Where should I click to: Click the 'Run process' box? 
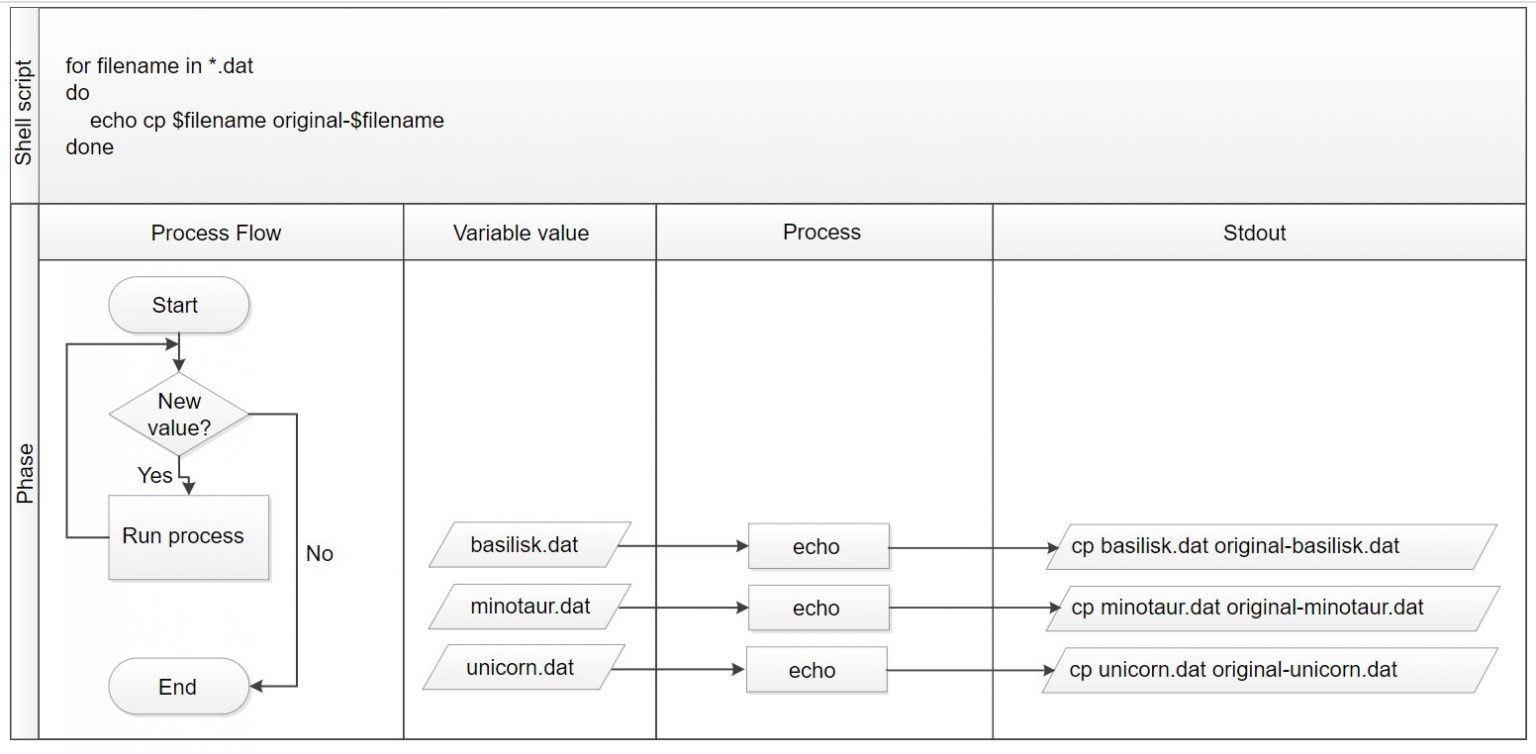click(x=188, y=536)
